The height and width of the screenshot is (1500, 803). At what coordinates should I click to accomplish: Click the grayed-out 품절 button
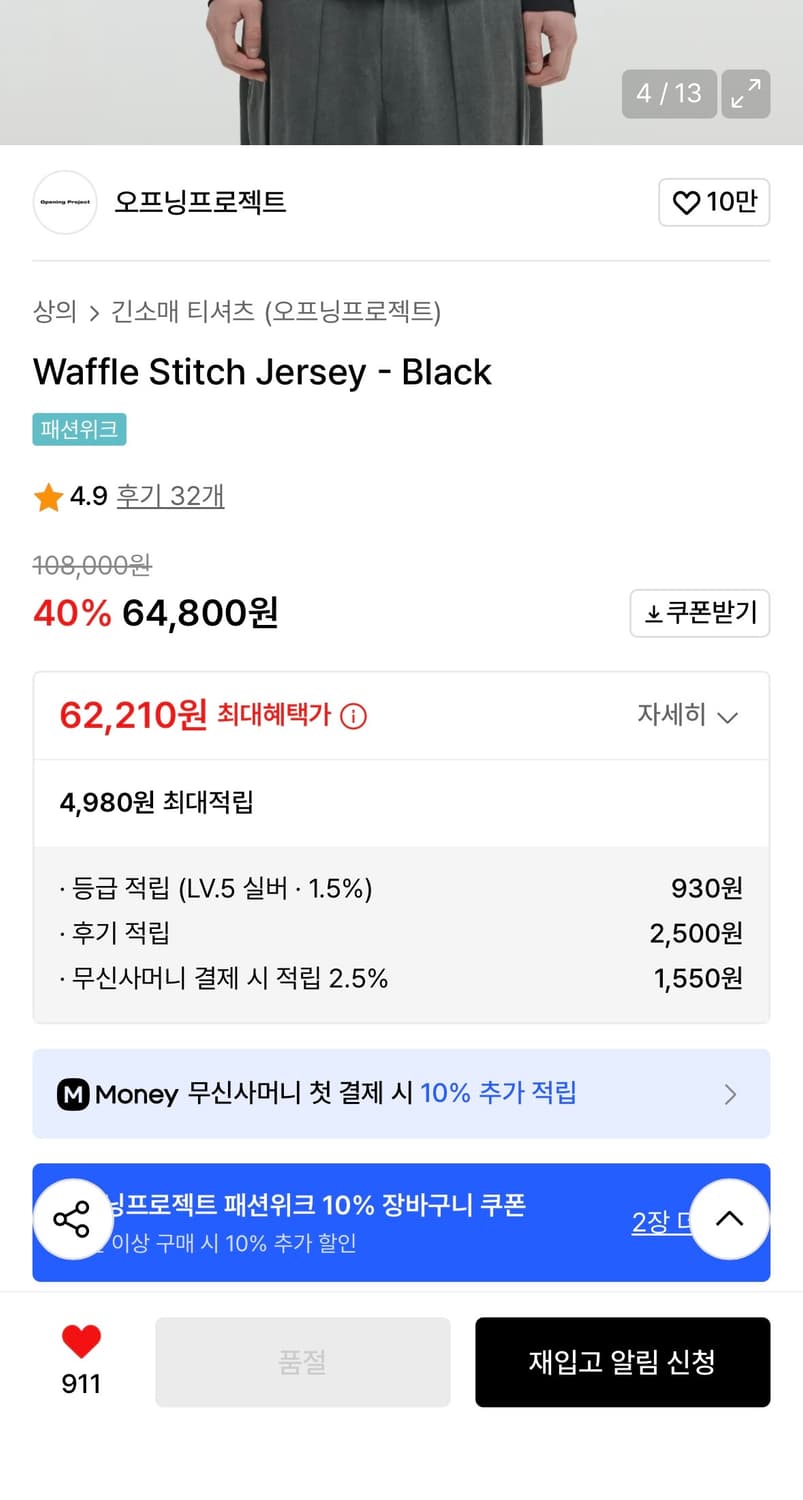click(302, 1362)
